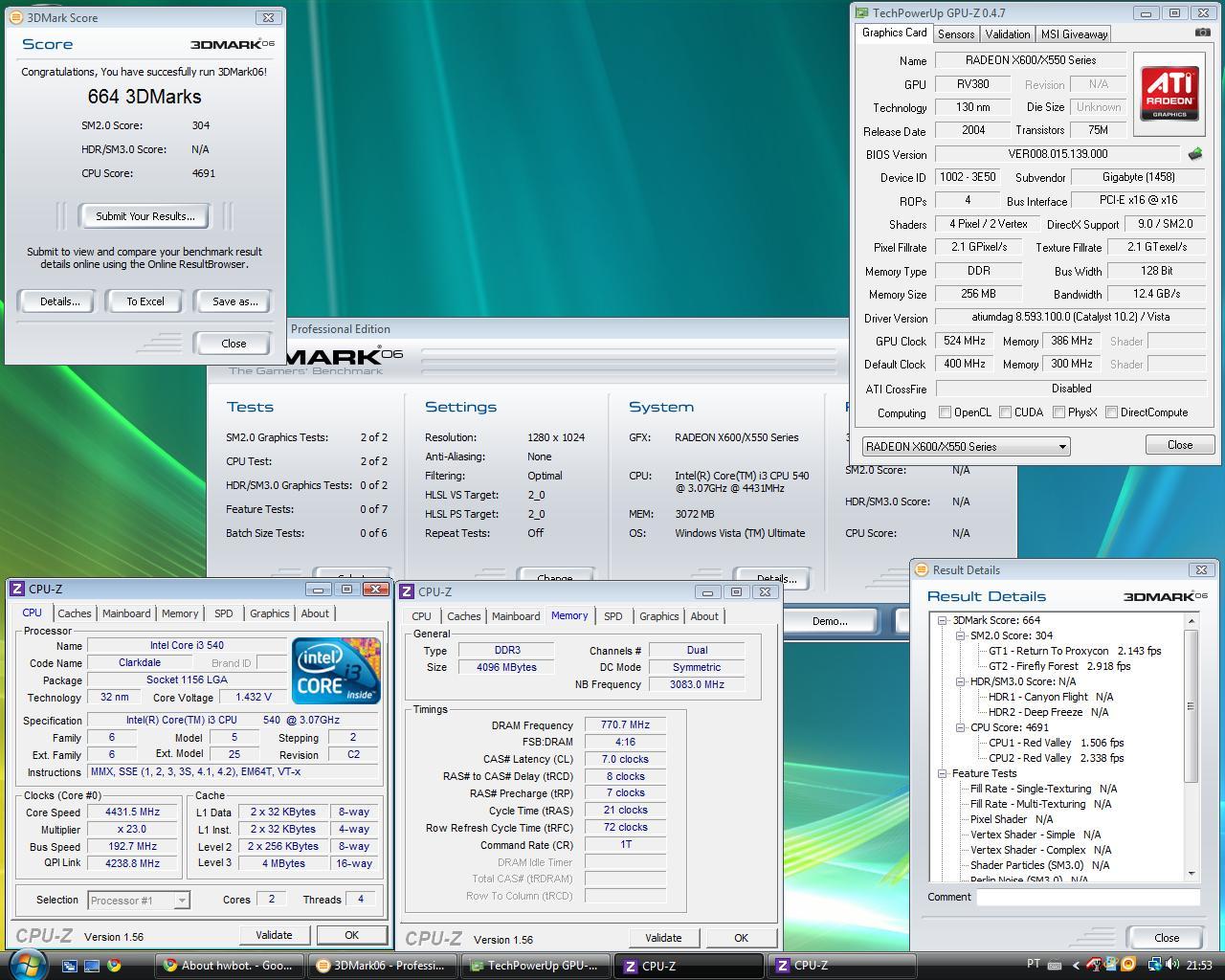Collapse the CPU Score: 4691 tree node
Image resolution: width=1225 pixels, height=980 pixels.
pyautogui.click(x=960, y=727)
